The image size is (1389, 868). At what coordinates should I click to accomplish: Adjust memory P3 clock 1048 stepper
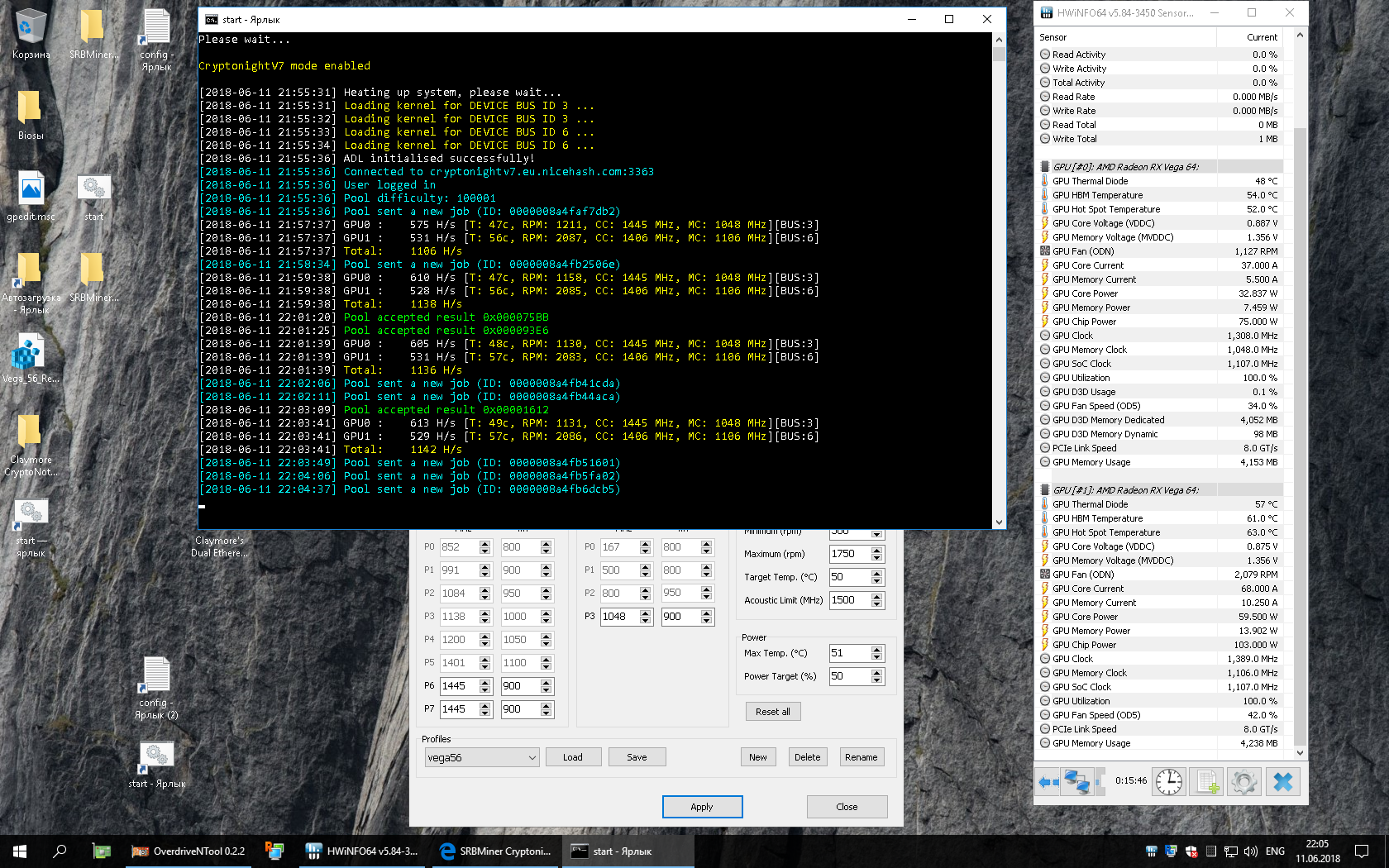coord(646,617)
